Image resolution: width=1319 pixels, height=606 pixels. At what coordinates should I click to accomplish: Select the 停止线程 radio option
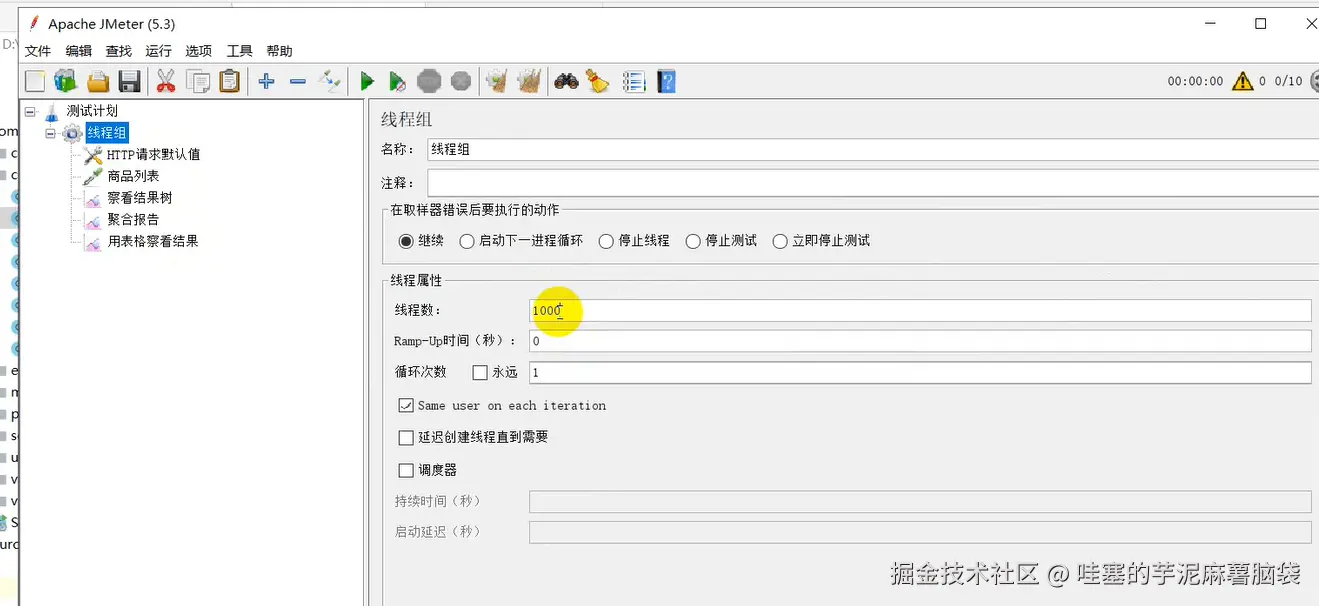coord(606,241)
